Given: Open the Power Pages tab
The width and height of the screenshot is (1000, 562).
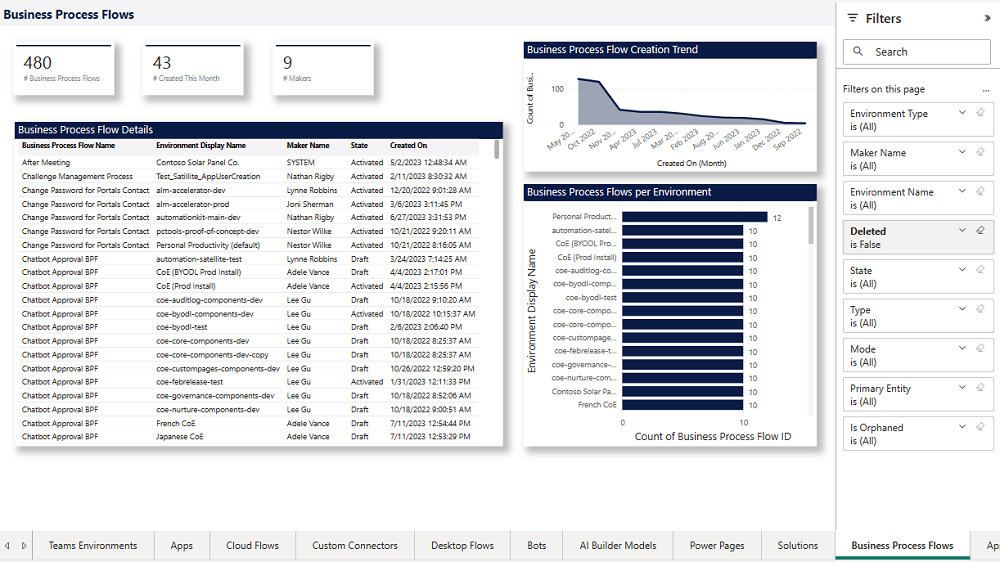Looking at the screenshot, I should [717, 545].
